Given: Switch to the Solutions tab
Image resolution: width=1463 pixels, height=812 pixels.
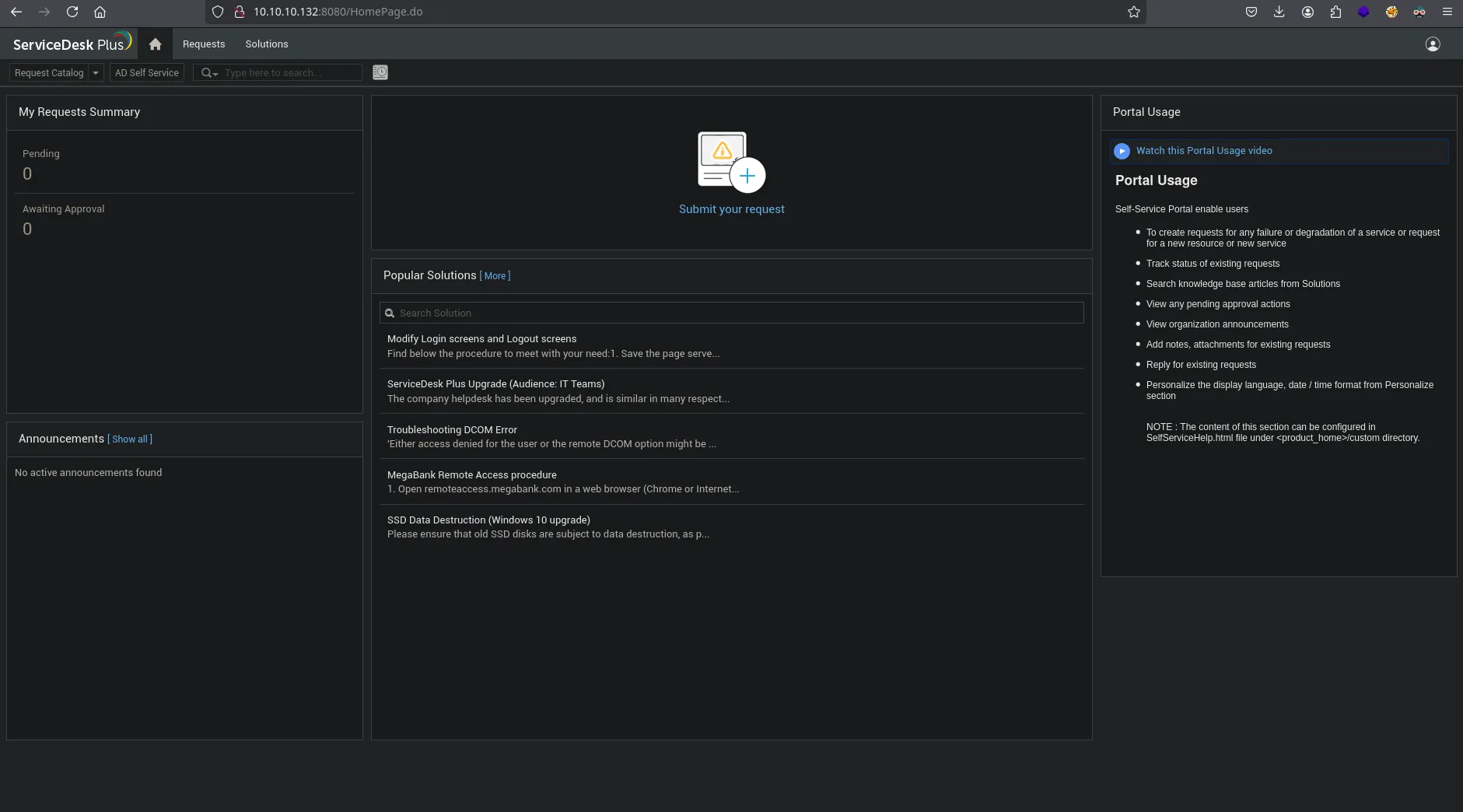Looking at the screenshot, I should click(267, 44).
